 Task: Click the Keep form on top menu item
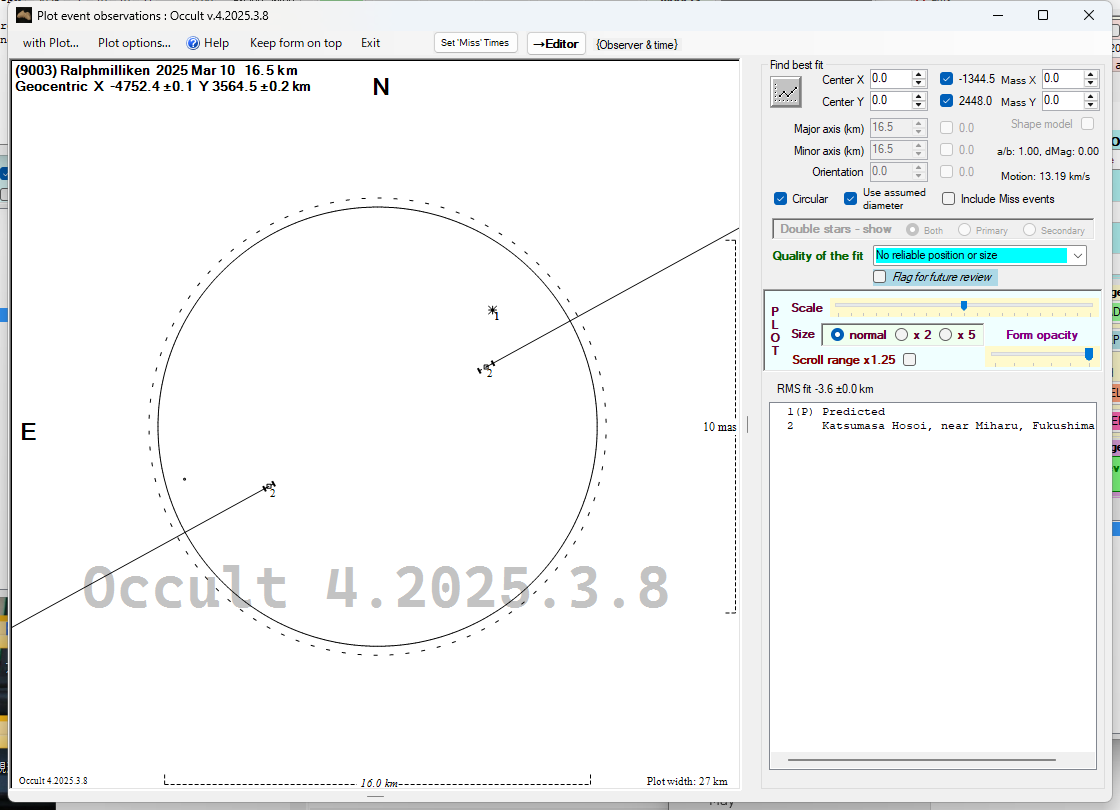point(295,43)
